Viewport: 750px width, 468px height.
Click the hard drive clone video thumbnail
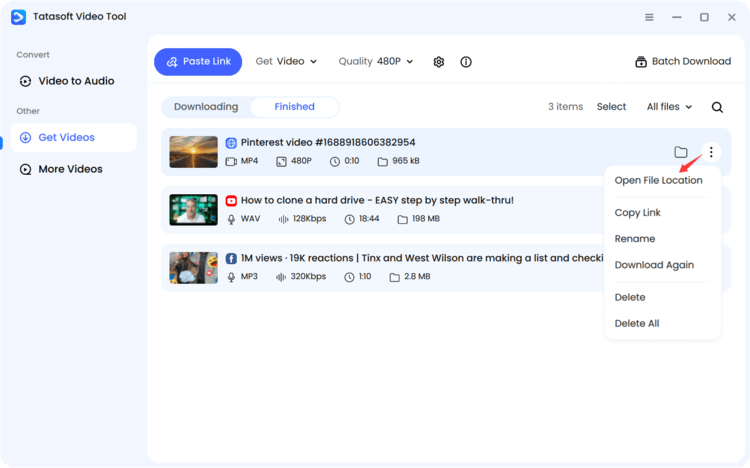(194, 210)
